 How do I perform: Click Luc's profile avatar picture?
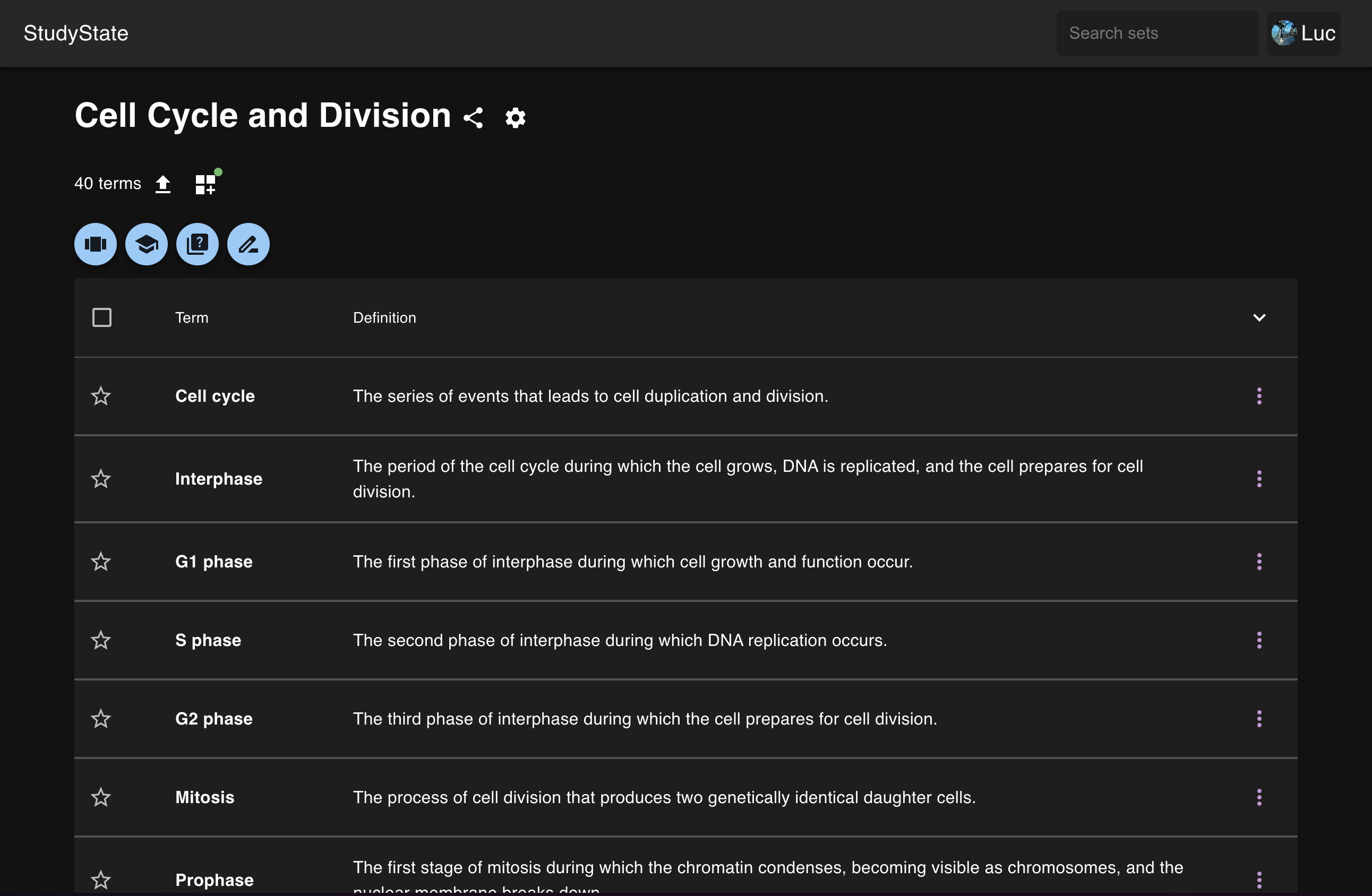(x=1284, y=33)
